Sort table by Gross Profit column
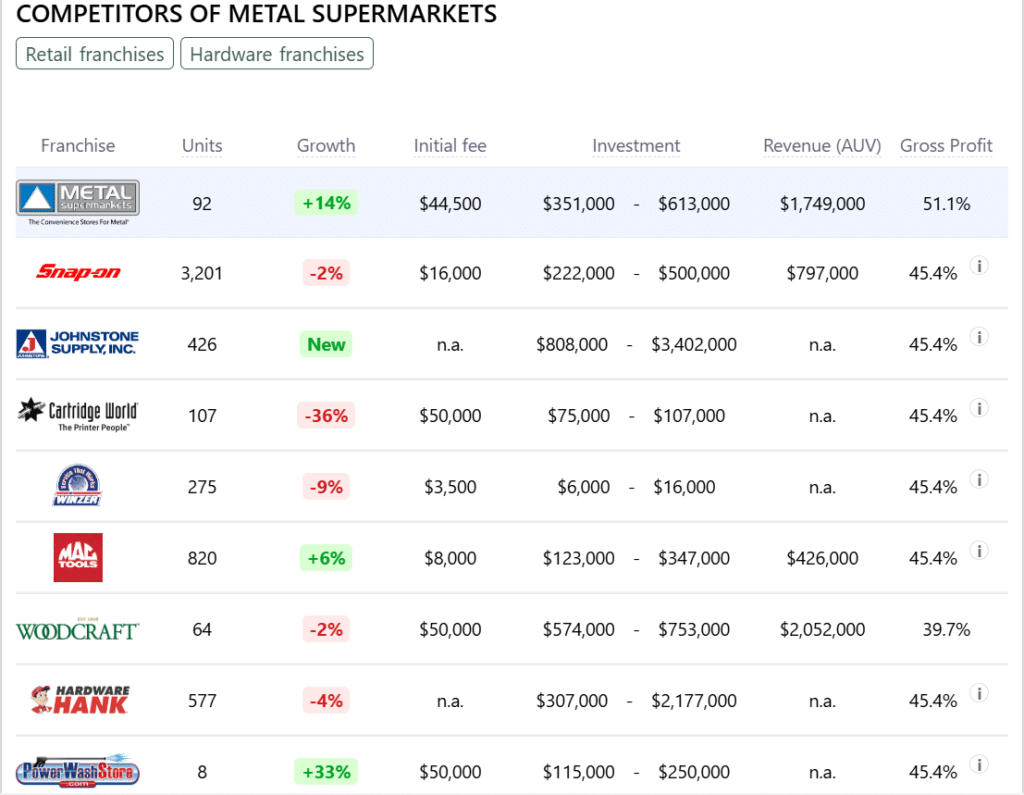1024x795 pixels. click(x=946, y=146)
